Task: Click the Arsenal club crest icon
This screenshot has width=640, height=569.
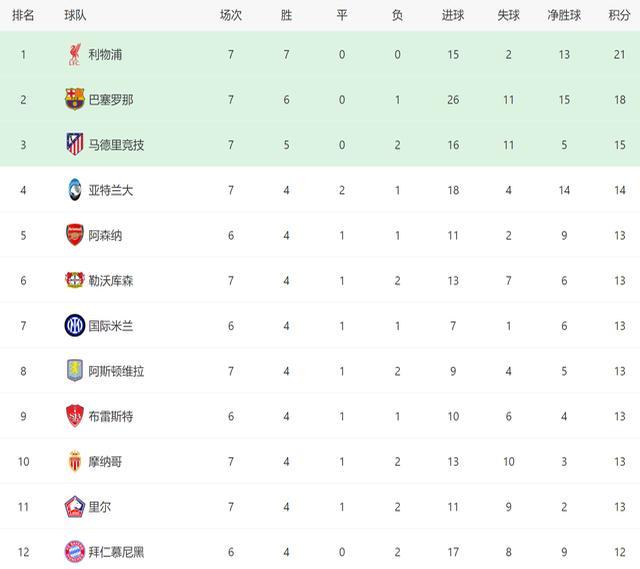Action: [75, 235]
